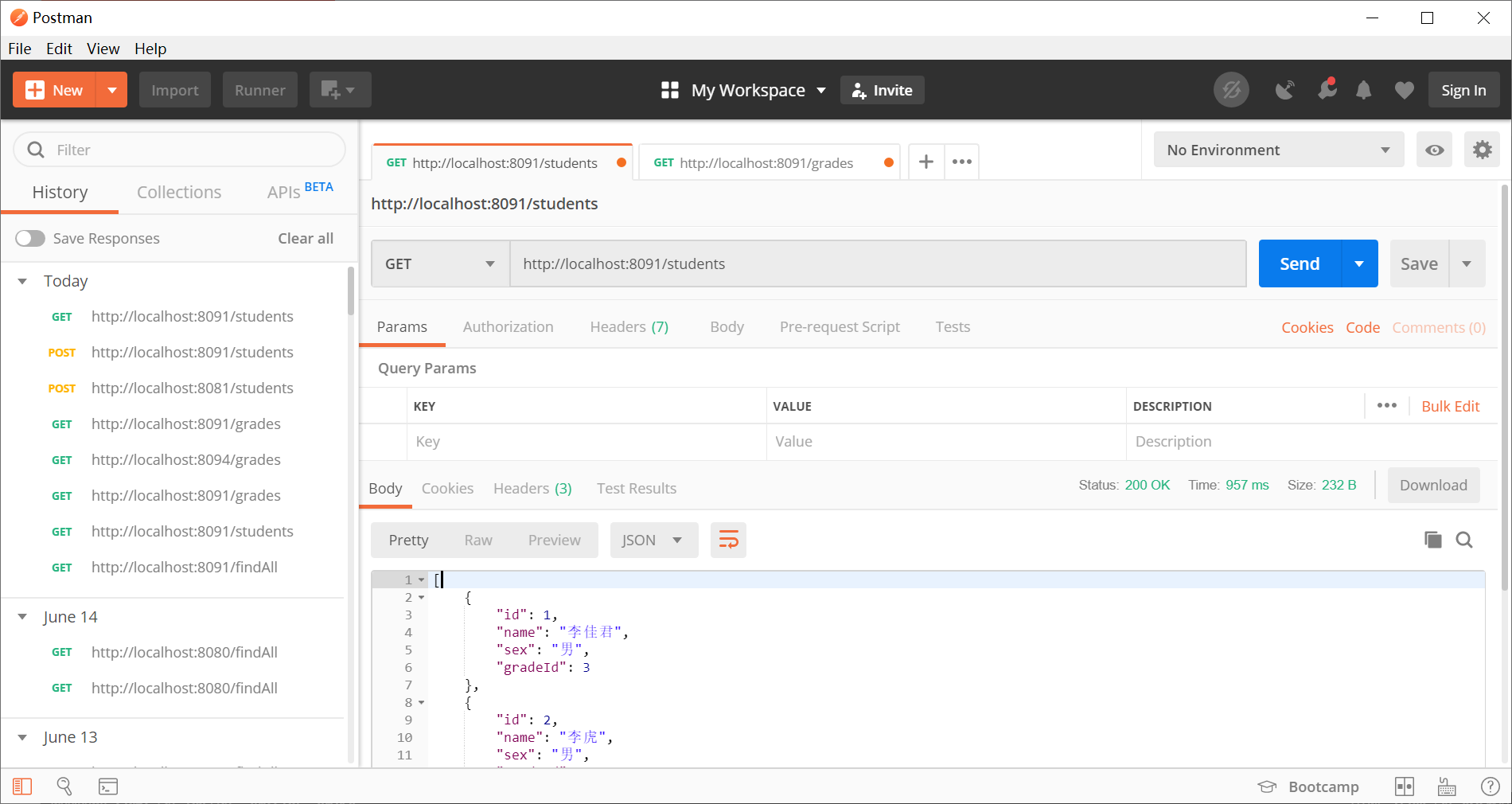
Task: Click Clear all history link
Action: 306,239
